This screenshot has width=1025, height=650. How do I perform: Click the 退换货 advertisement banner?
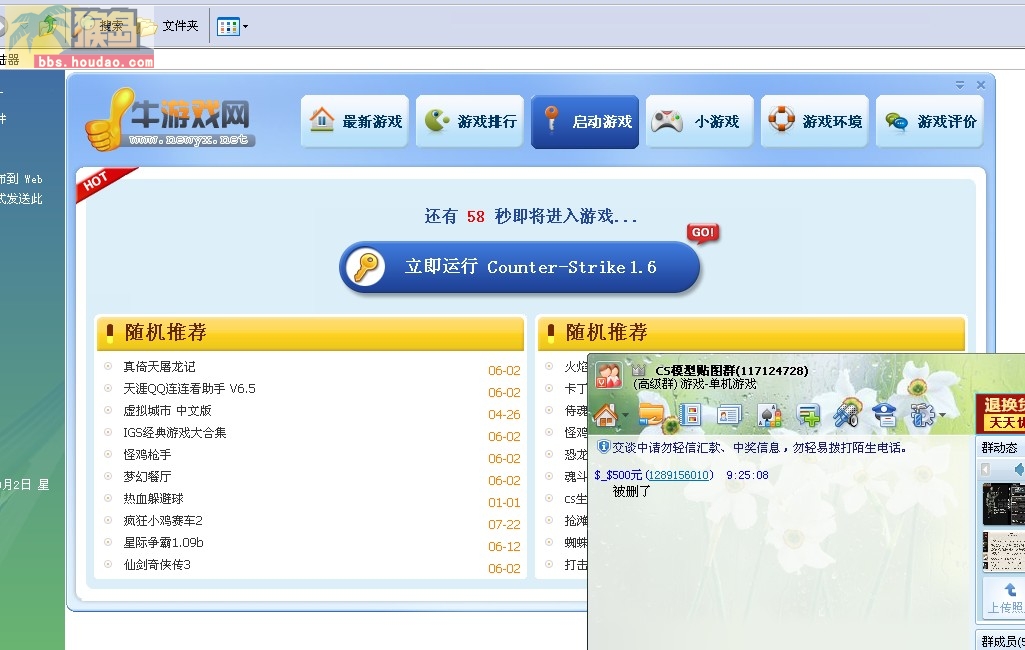[x=1000, y=413]
